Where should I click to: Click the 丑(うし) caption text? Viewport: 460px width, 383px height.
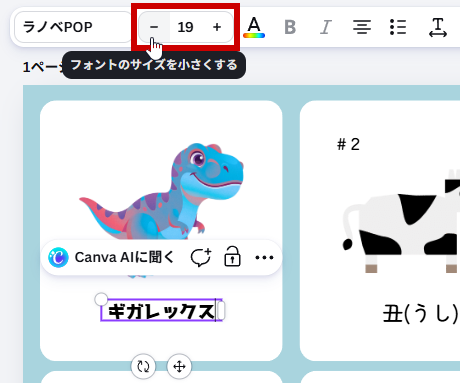pos(421,313)
